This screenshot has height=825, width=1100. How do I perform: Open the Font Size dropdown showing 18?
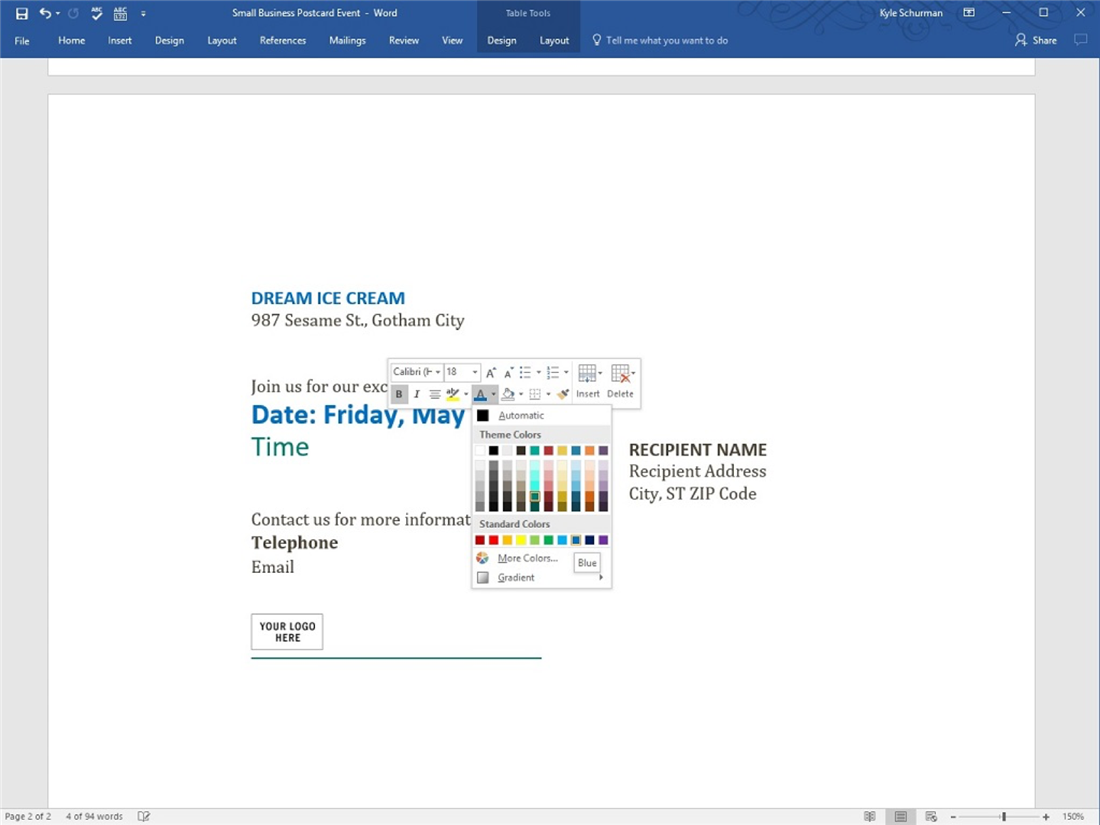coord(473,371)
